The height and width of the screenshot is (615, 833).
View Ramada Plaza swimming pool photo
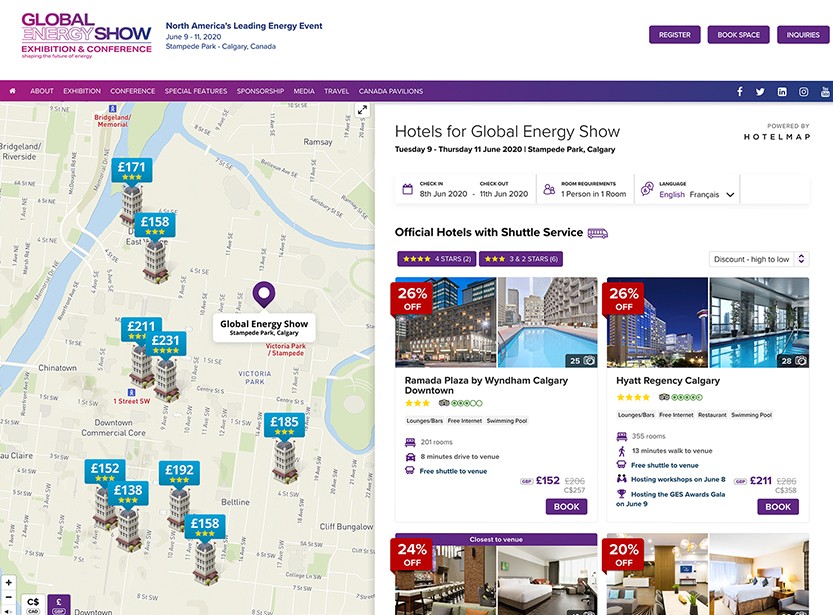[x=548, y=322]
